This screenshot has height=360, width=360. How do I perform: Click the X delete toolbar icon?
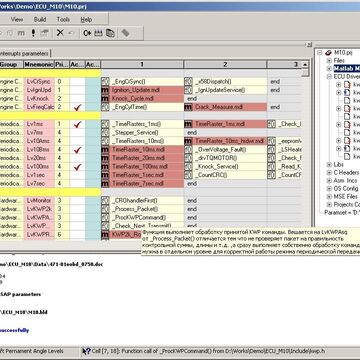[x=60, y=33]
